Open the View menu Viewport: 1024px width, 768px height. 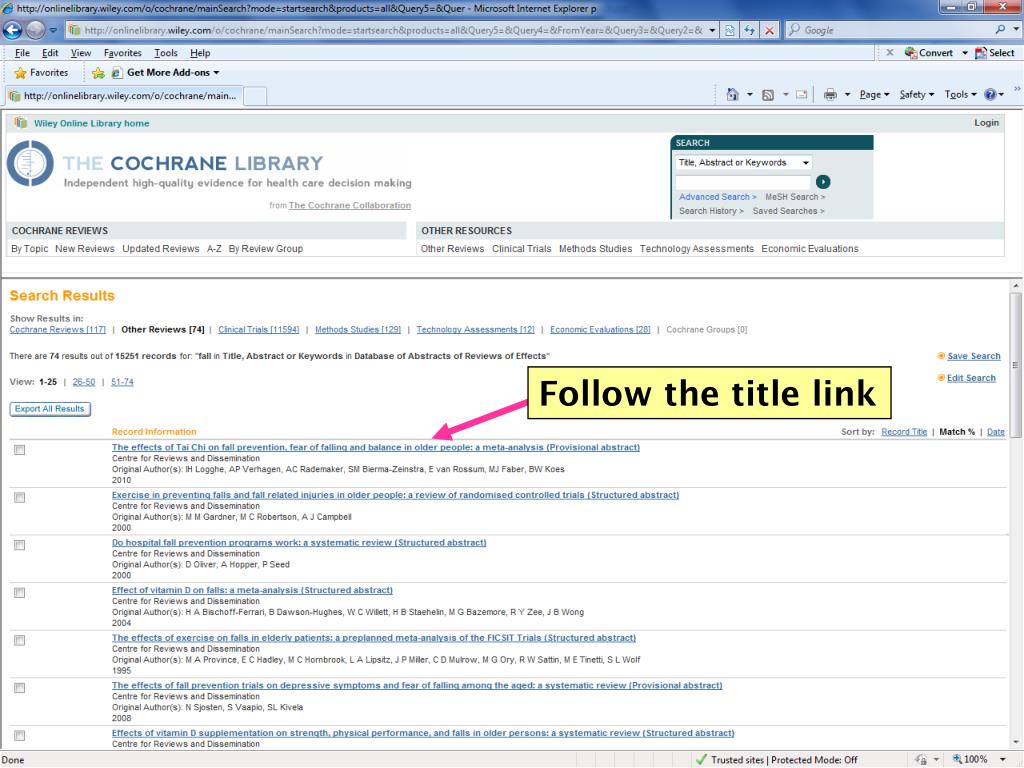pos(81,53)
